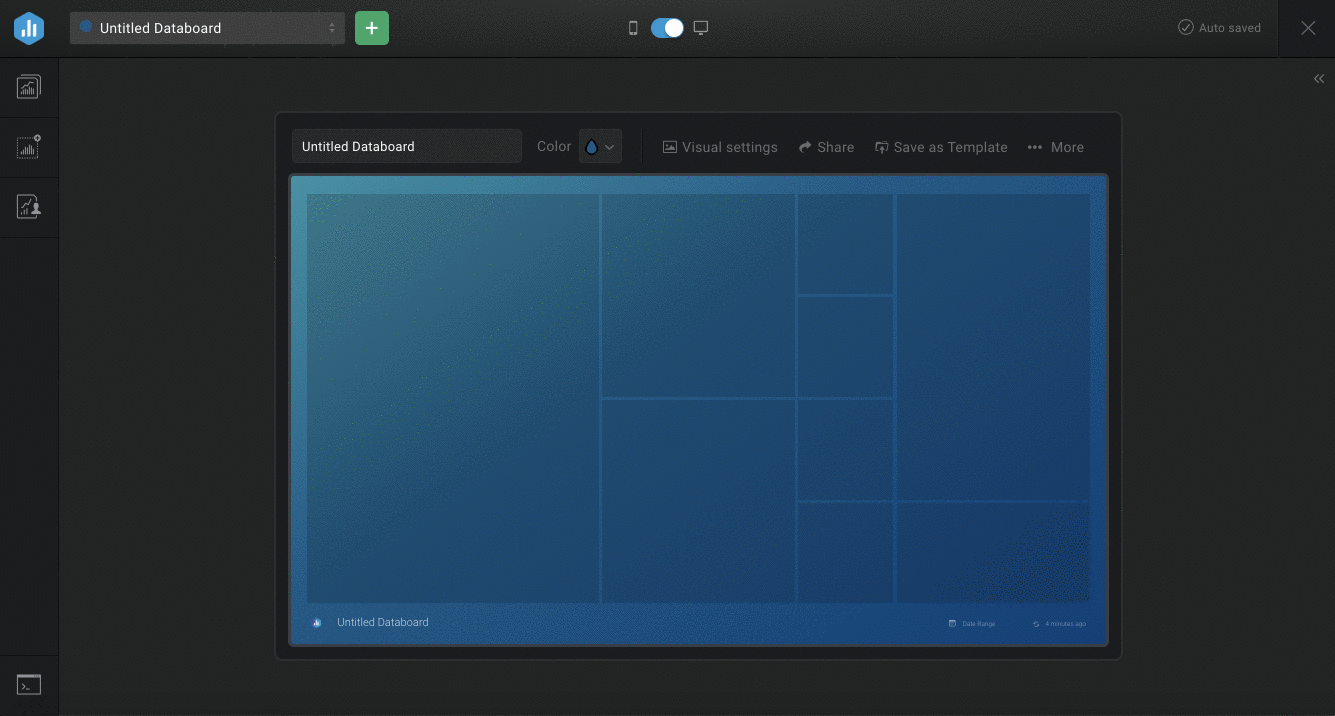Click the Untitled Databoard name input field
The width and height of the screenshot is (1335, 716).
[406, 147]
